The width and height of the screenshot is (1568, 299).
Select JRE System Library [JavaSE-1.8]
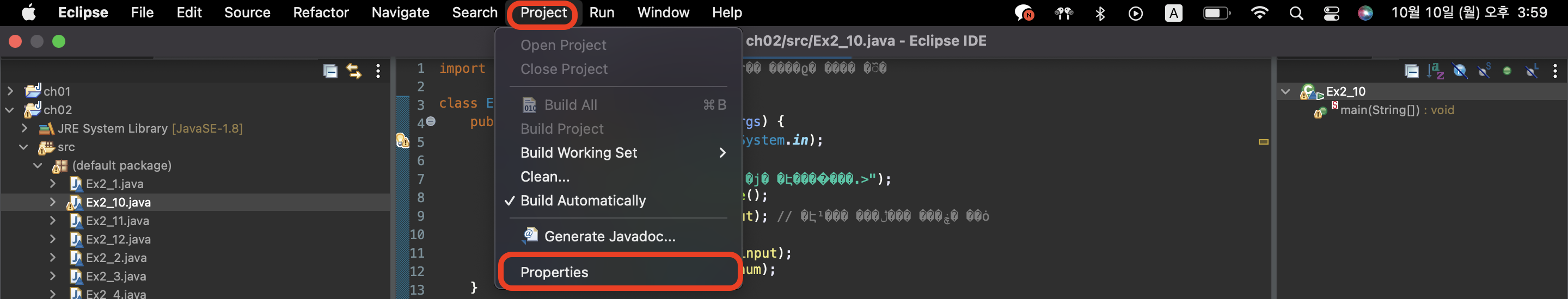pyautogui.click(x=150, y=129)
